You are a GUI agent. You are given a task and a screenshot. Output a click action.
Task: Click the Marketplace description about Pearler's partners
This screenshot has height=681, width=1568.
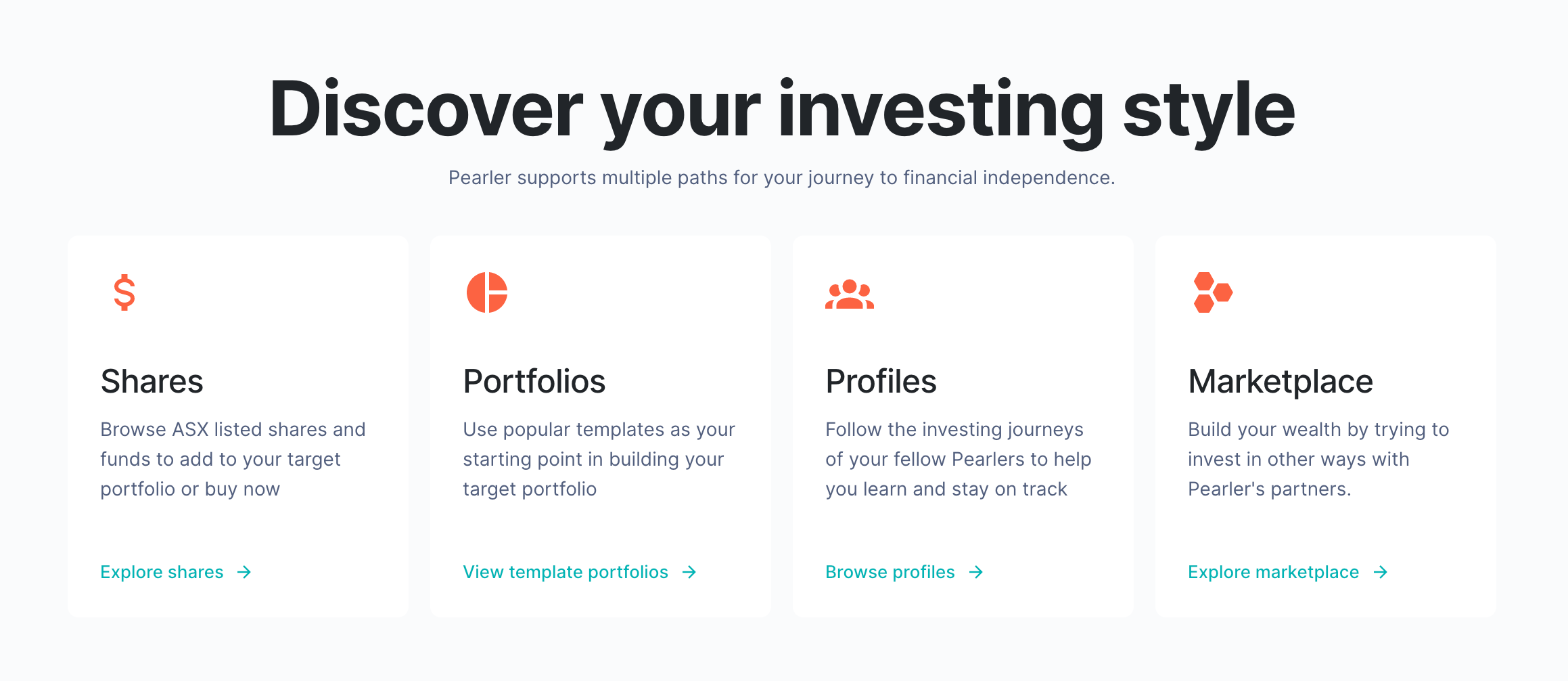pyautogui.click(x=1318, y=459)
